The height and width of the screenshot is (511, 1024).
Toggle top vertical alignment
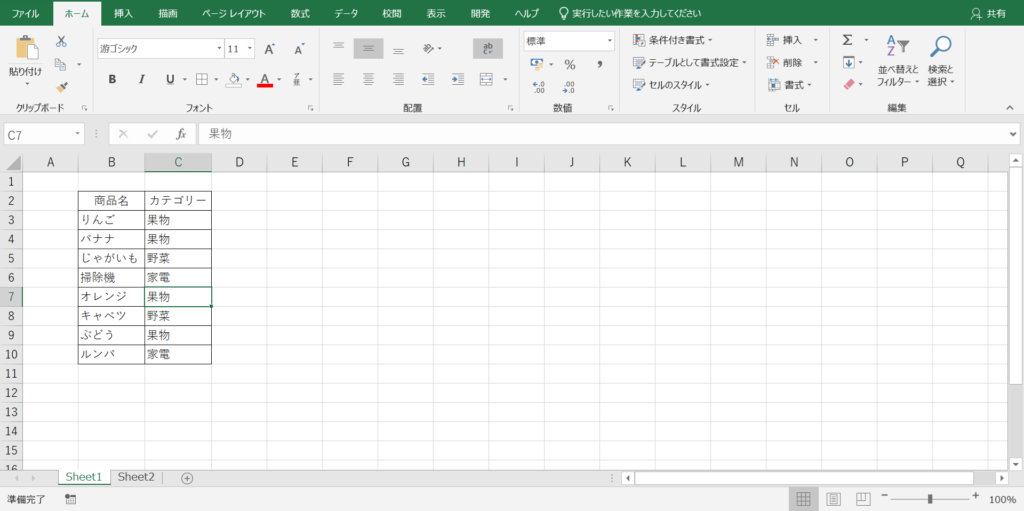338,48
